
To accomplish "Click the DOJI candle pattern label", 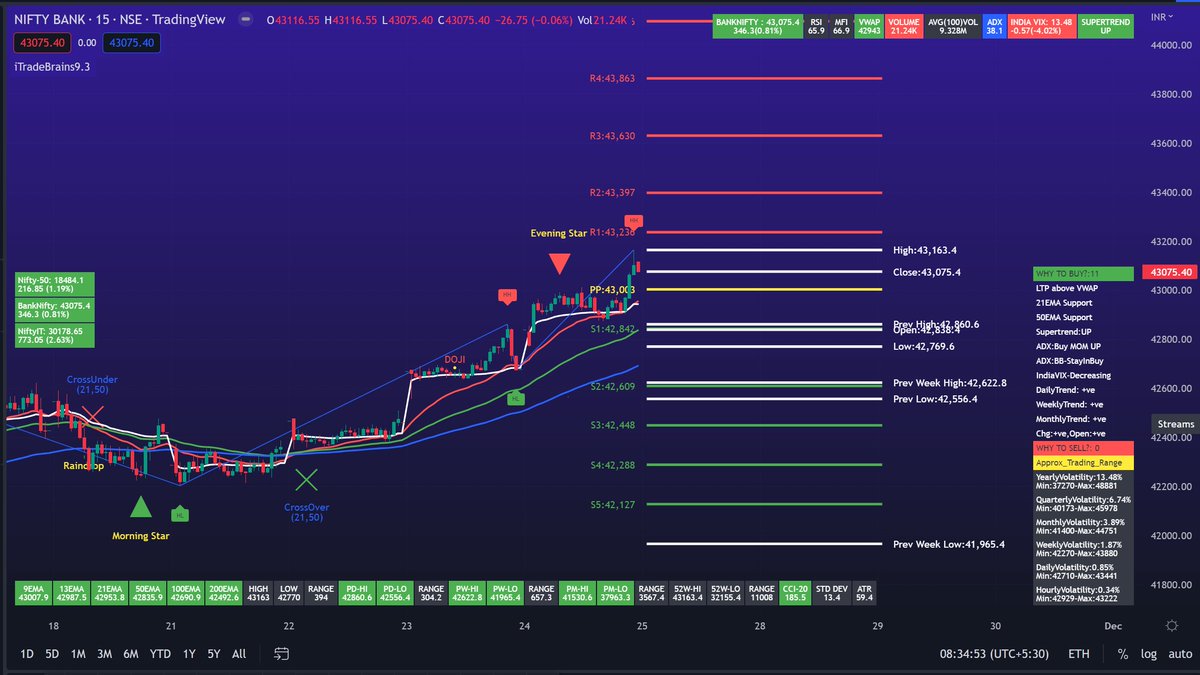I will (454, 358).
